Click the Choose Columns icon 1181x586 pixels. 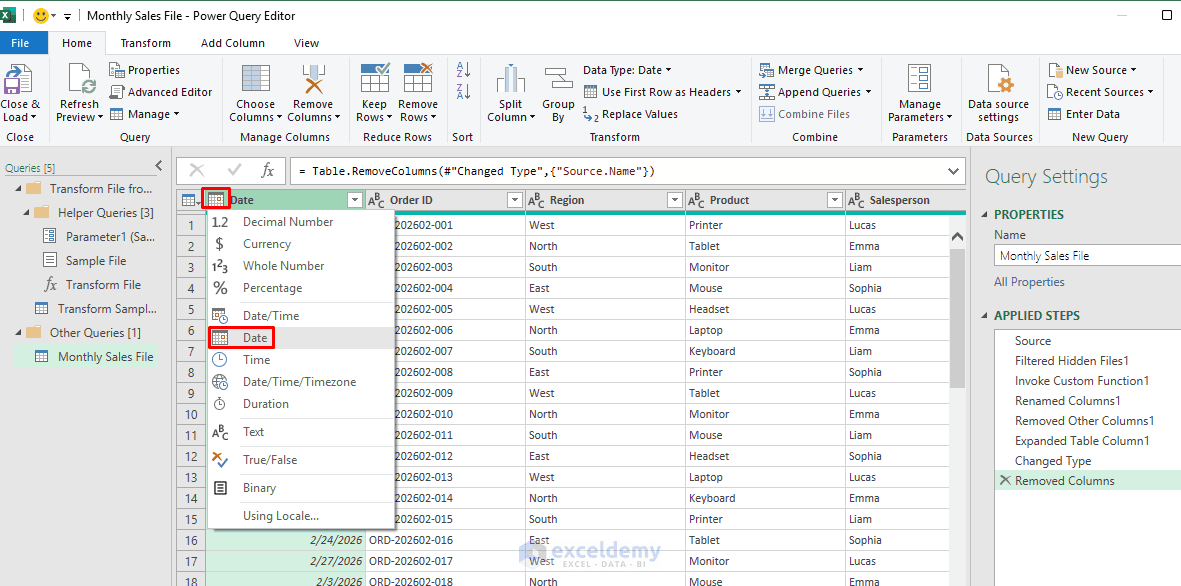(256, 80)
